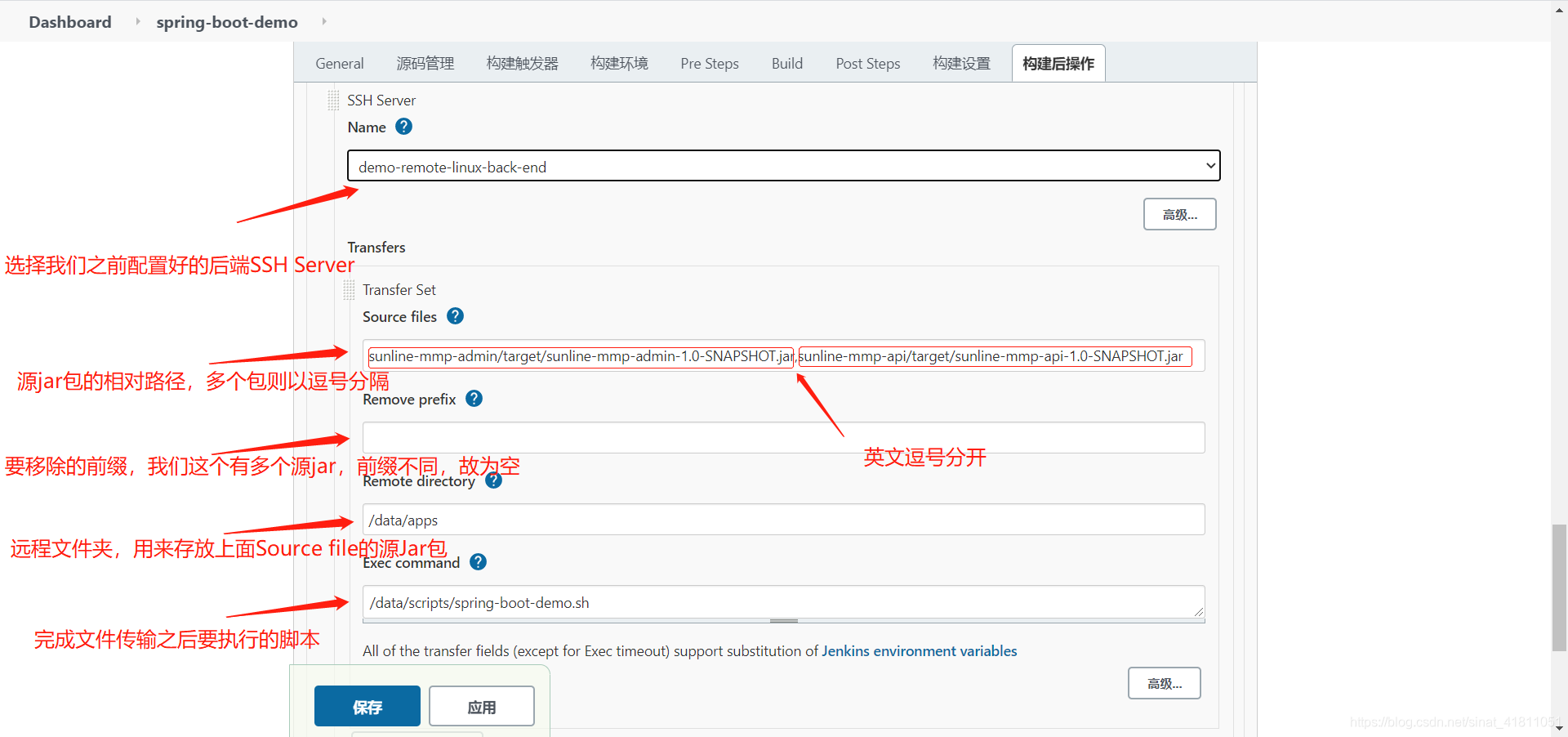The width and height of the screenshot is (1568, 737).
Task: Grab the Exec command resize bar
Action: [x=783, y=621]
